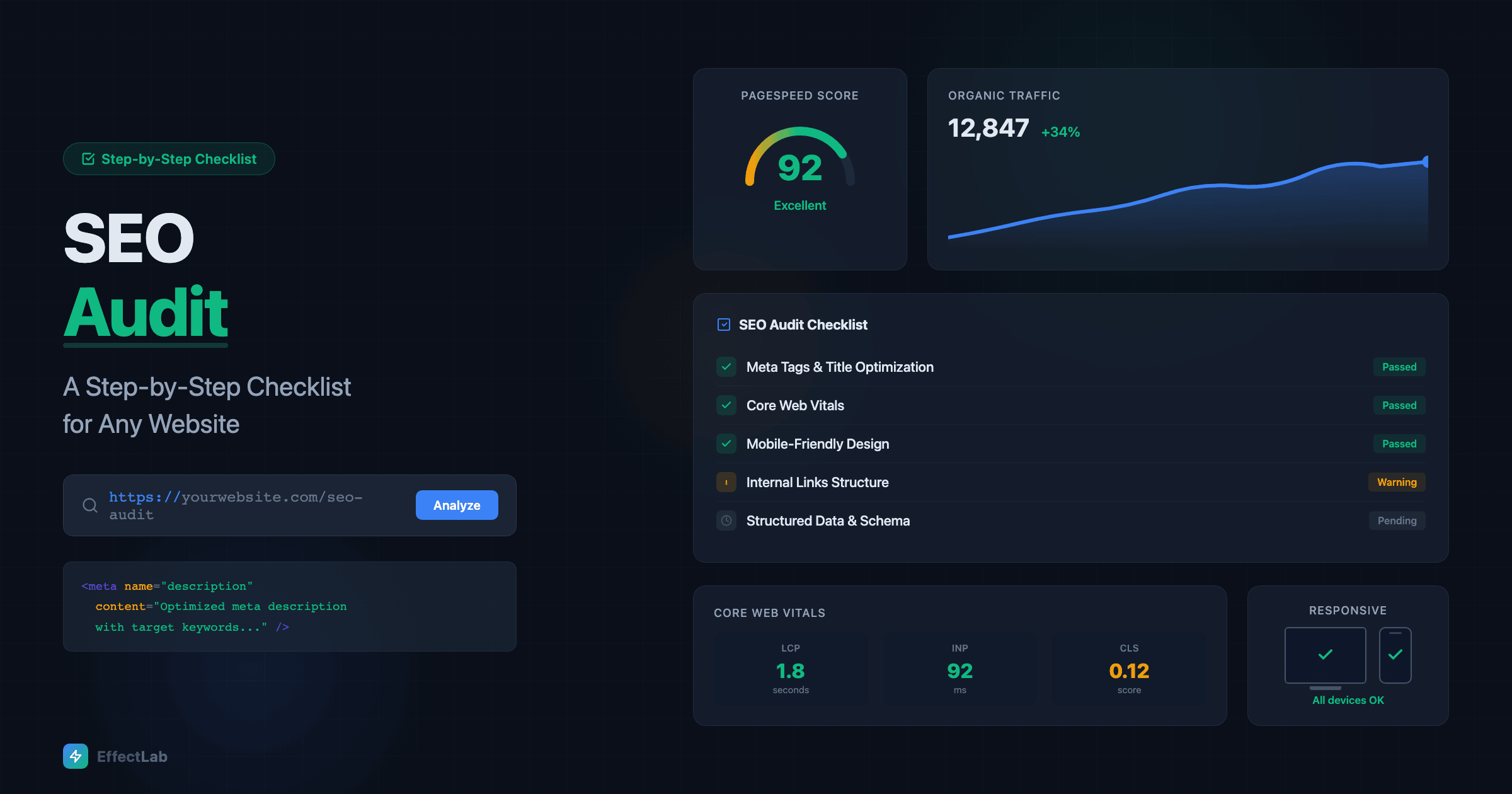Click the mobile phone icon in Responsive card
Viewport: 1512px width, 794px height.
[x=1395, y=655]
